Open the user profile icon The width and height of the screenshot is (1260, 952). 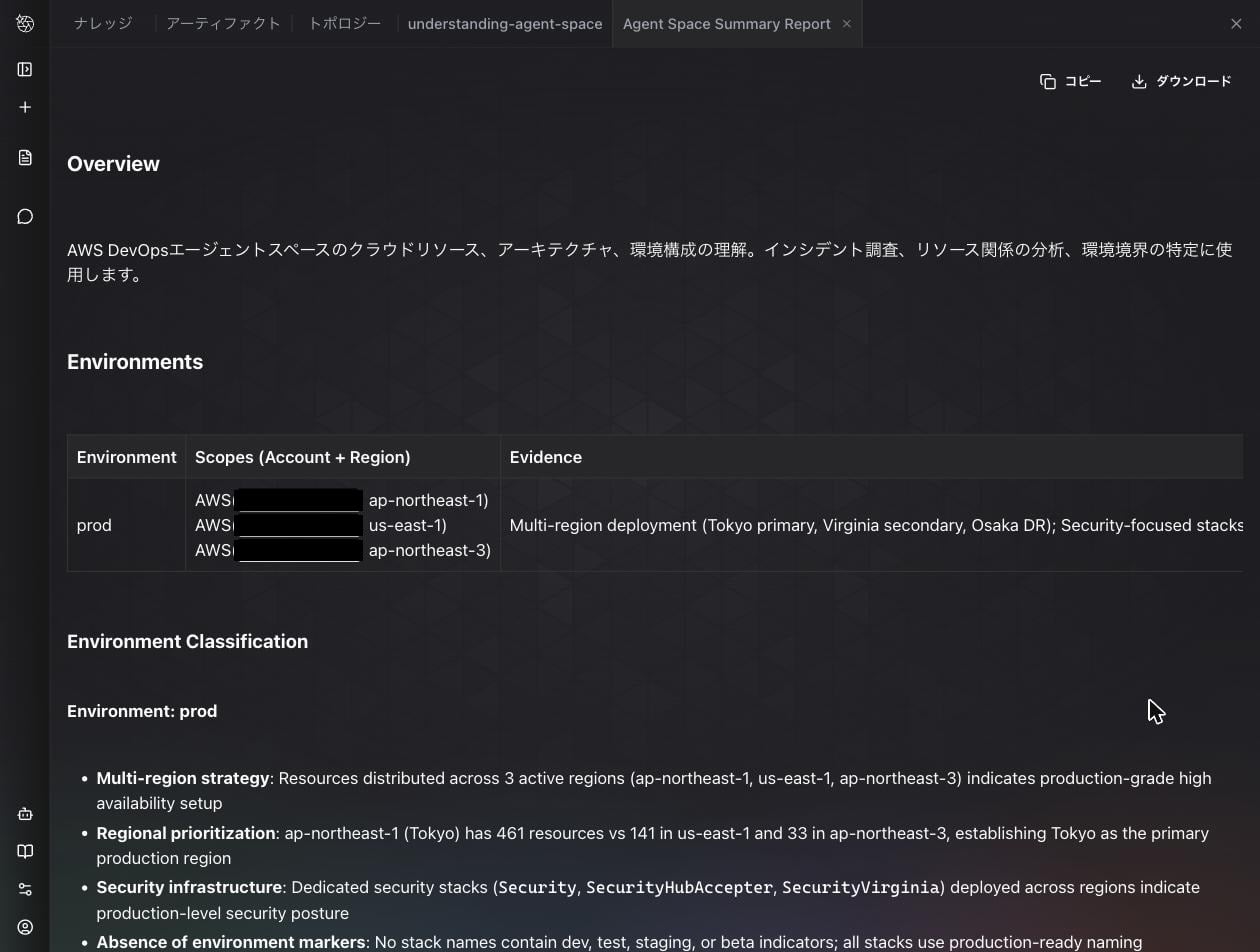(x=25, y=927)
